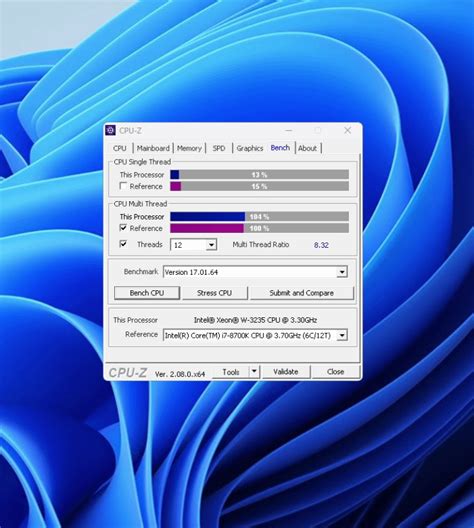This screenshot has height=528, width=474.
Task: Click the Ver. 2.08.0.x64 version text
Action: click(x=180, y=374)
